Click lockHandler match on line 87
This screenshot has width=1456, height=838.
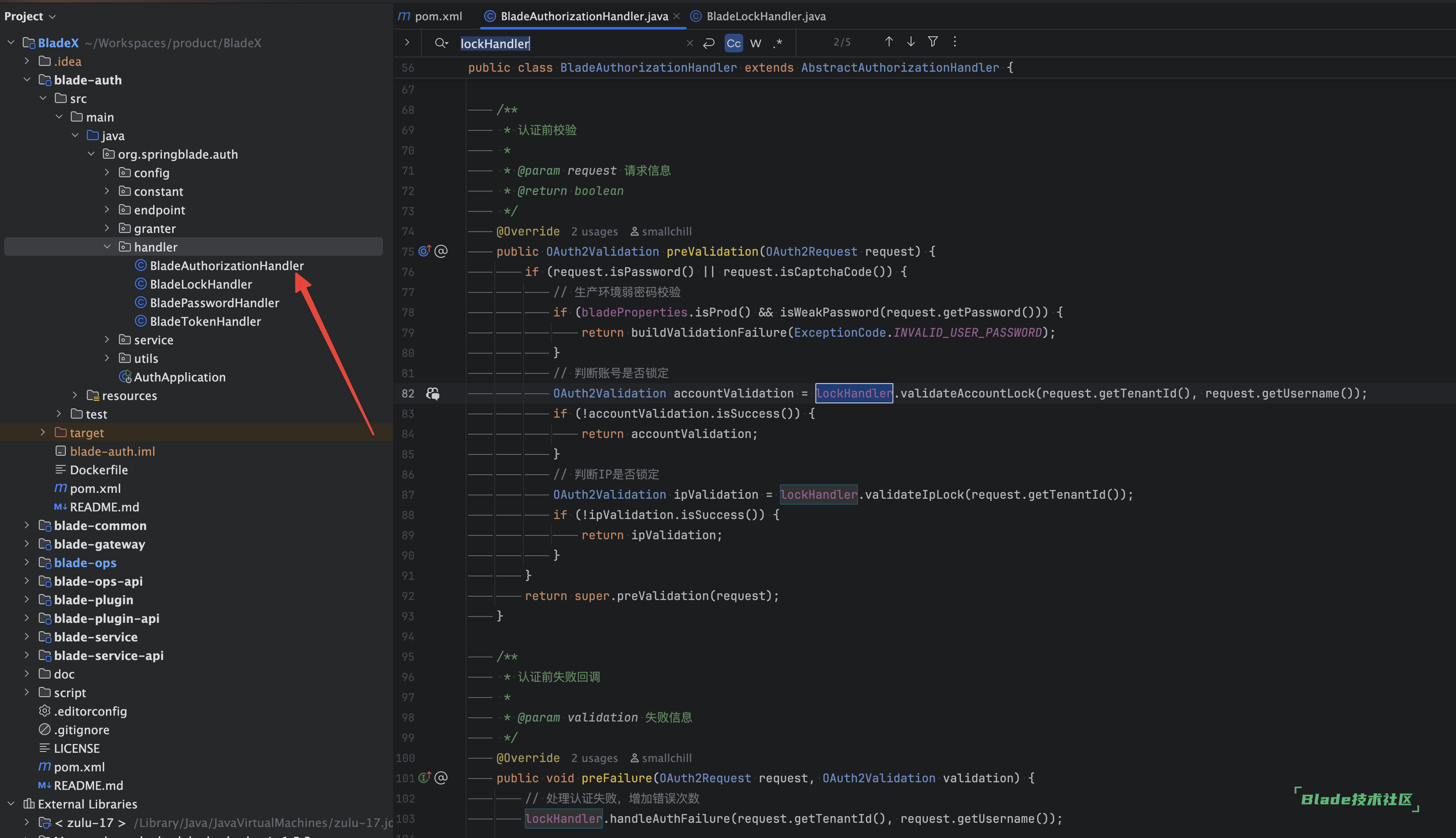[x=819, y=495]
